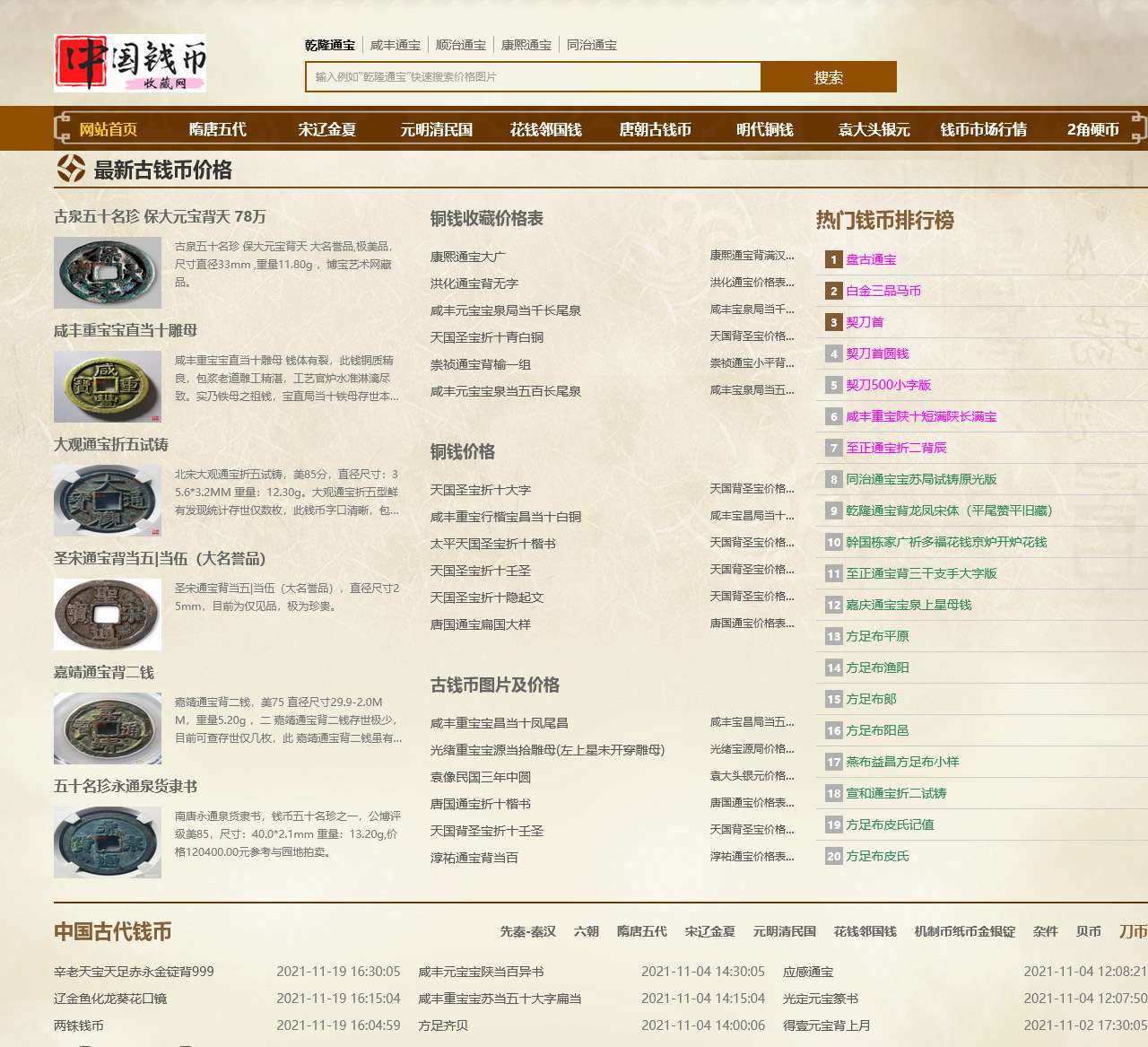Open the 保大元宝背天 coin thumbnail
The height and width of the screenshot is (1047, 1148).
(x=108, y=273)
